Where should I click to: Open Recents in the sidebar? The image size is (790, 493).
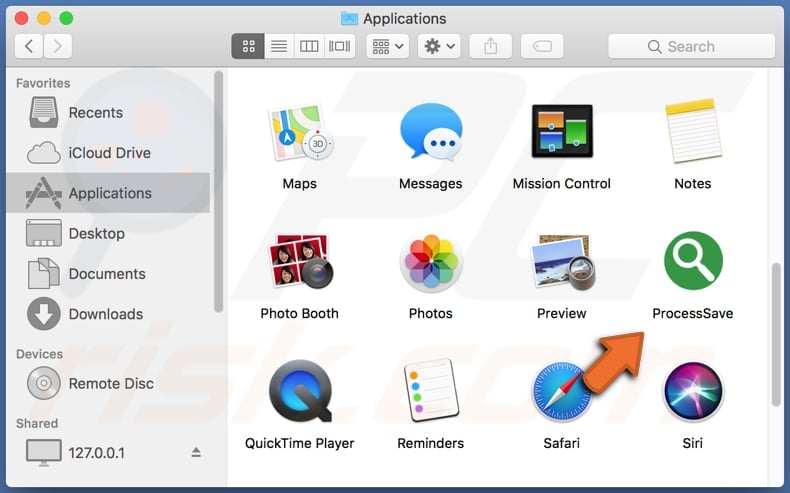click(x=108, y=112)
